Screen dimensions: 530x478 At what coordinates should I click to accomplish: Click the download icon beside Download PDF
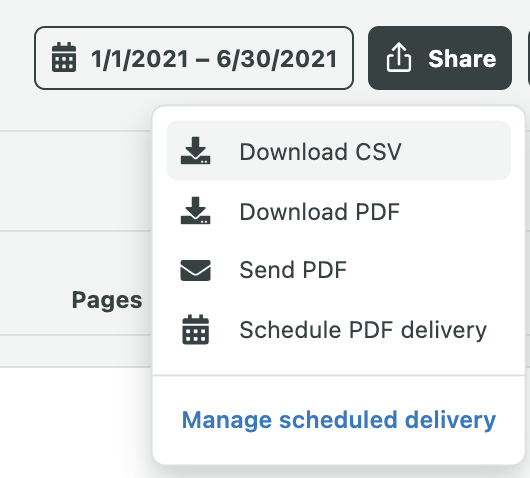(195, 211)
